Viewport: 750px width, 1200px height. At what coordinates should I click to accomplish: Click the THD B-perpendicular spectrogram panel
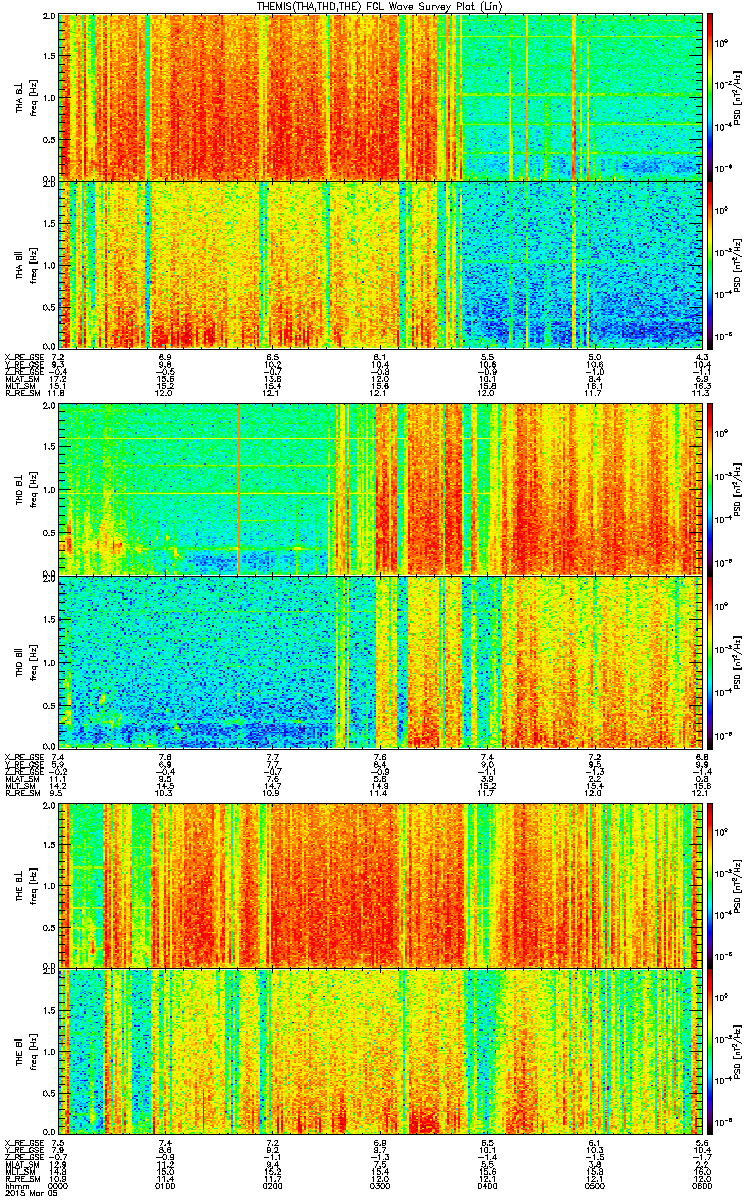click(x=380, y=489)
